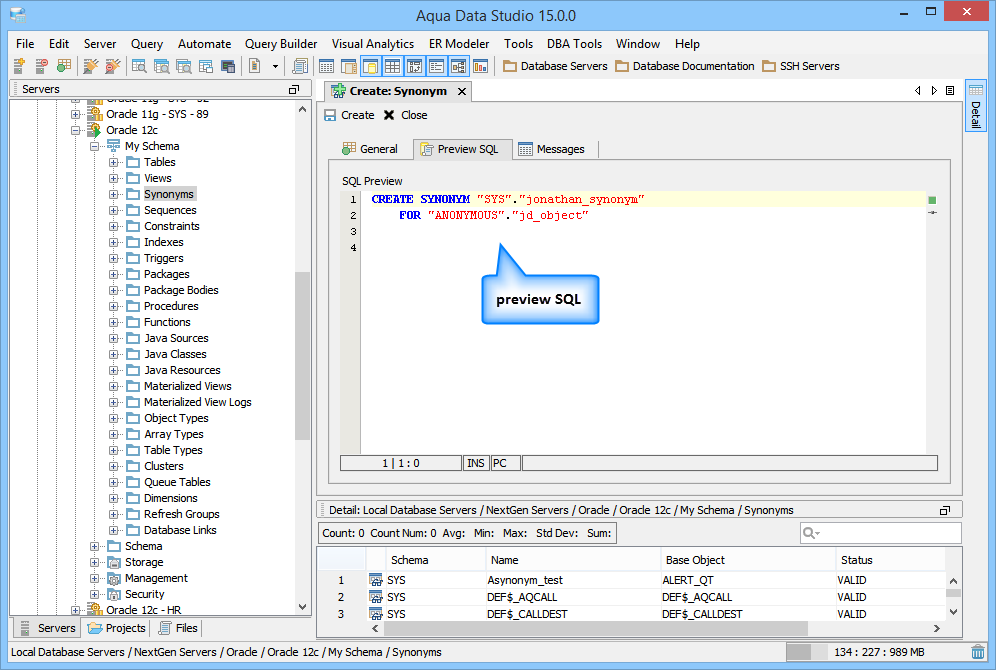Toggle the highlighted list detail toolbar button
This screenshot has height=670, width=996.
pos(436,65)
